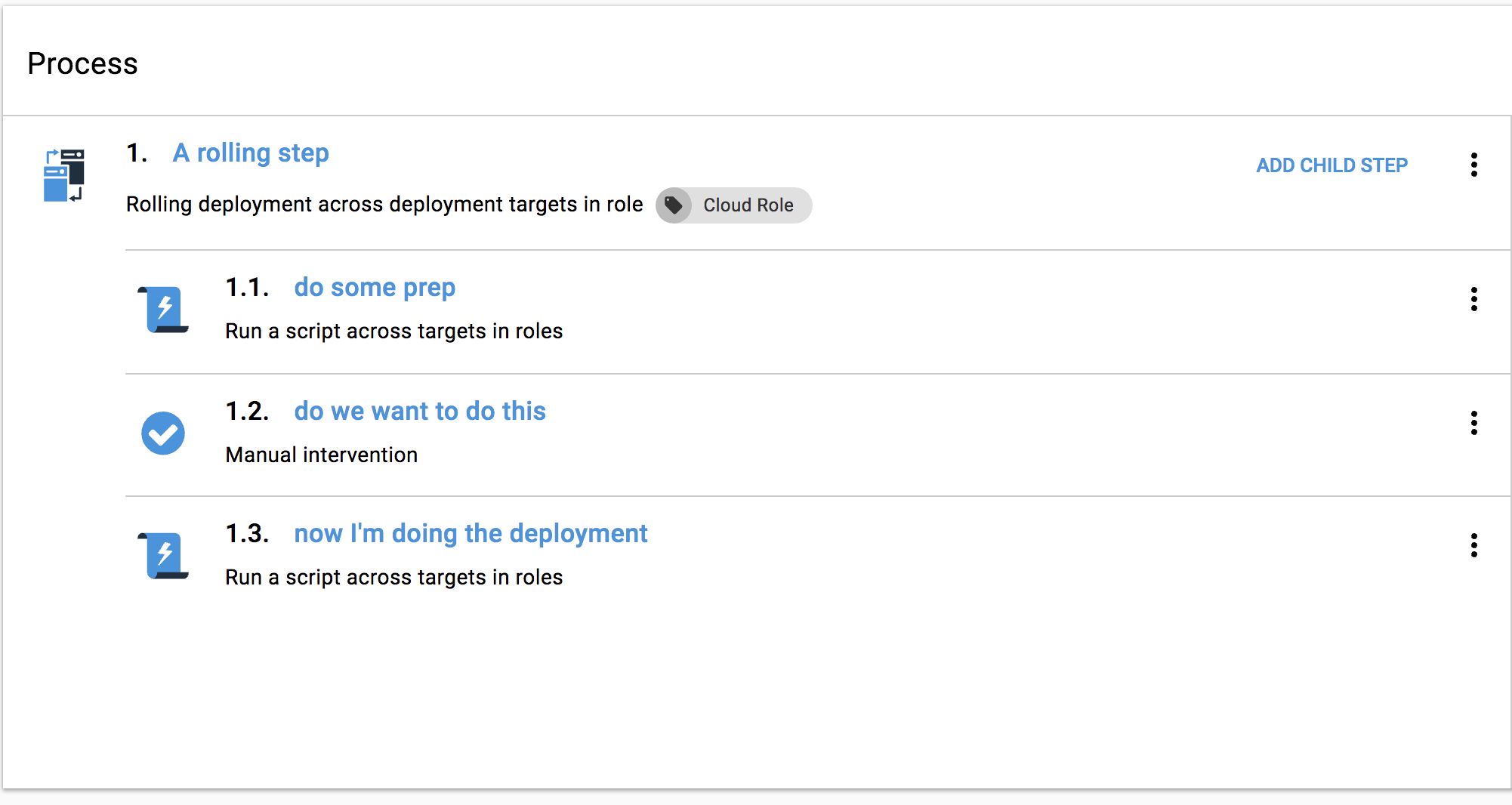Click the manual intervention checkmark icon
This screenshot has width=1512, height=805.
pos(163,433)
